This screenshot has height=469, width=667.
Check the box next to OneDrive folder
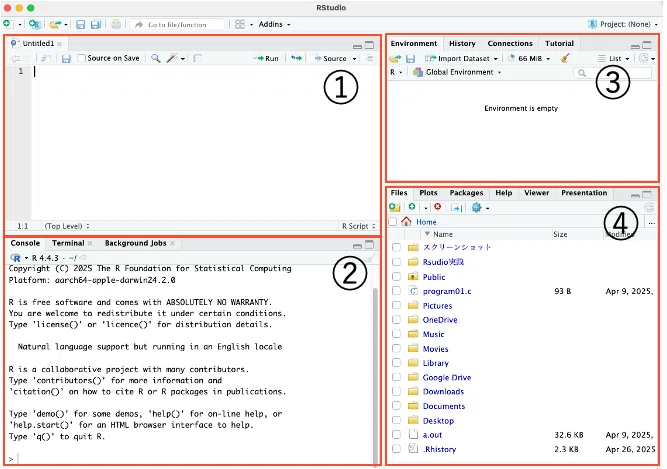396,320
